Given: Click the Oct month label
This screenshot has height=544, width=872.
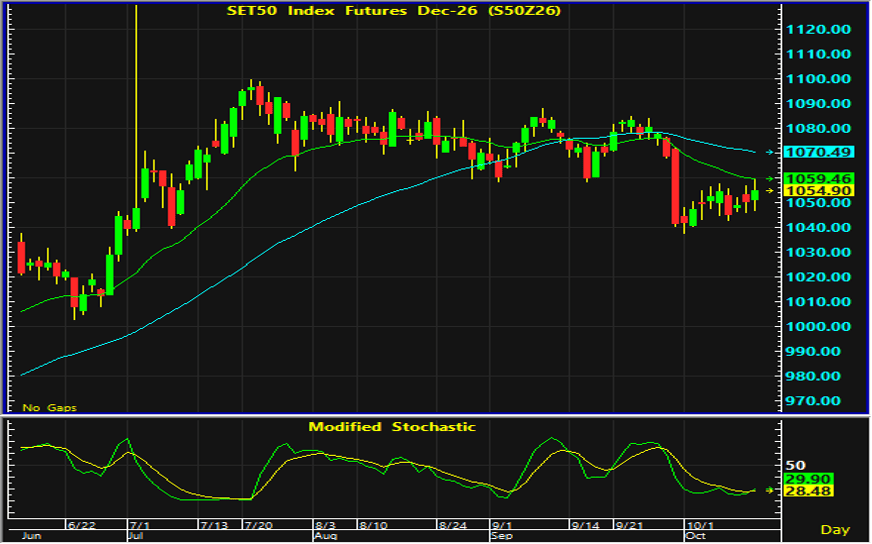Looking at the screenshot, I should pyautogui.click(x=695, y=536).
